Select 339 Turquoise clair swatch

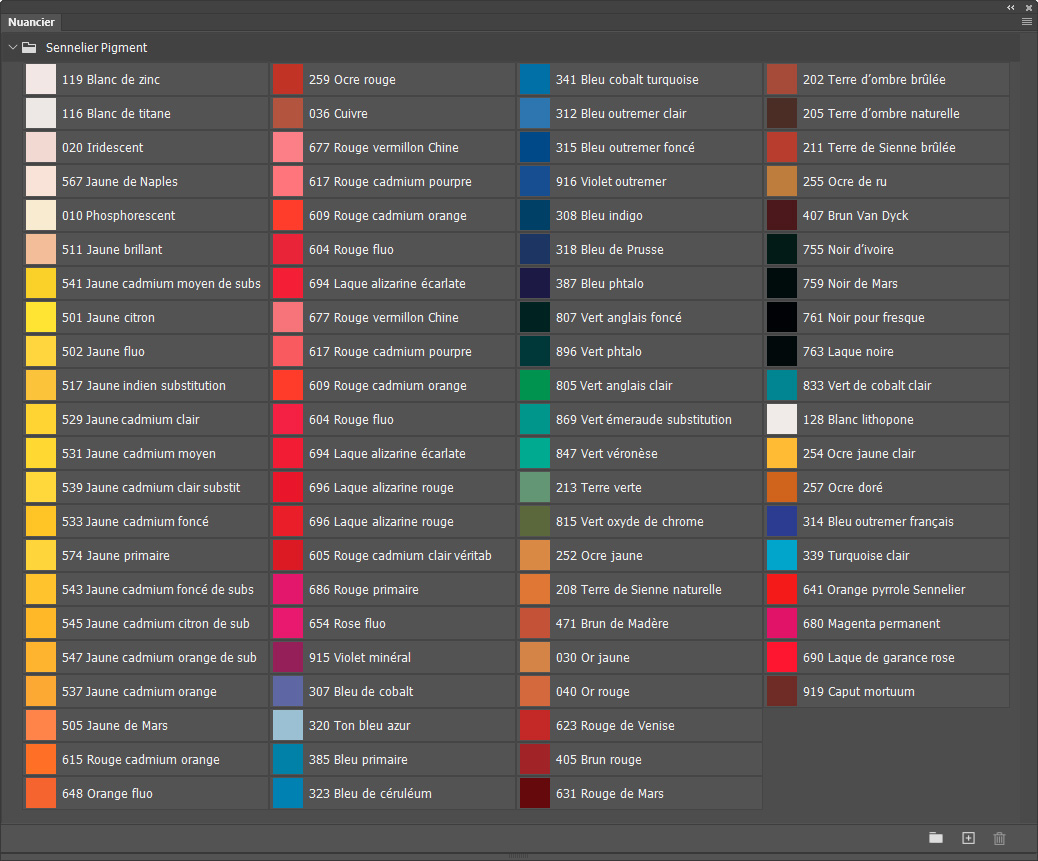point(887,556)
